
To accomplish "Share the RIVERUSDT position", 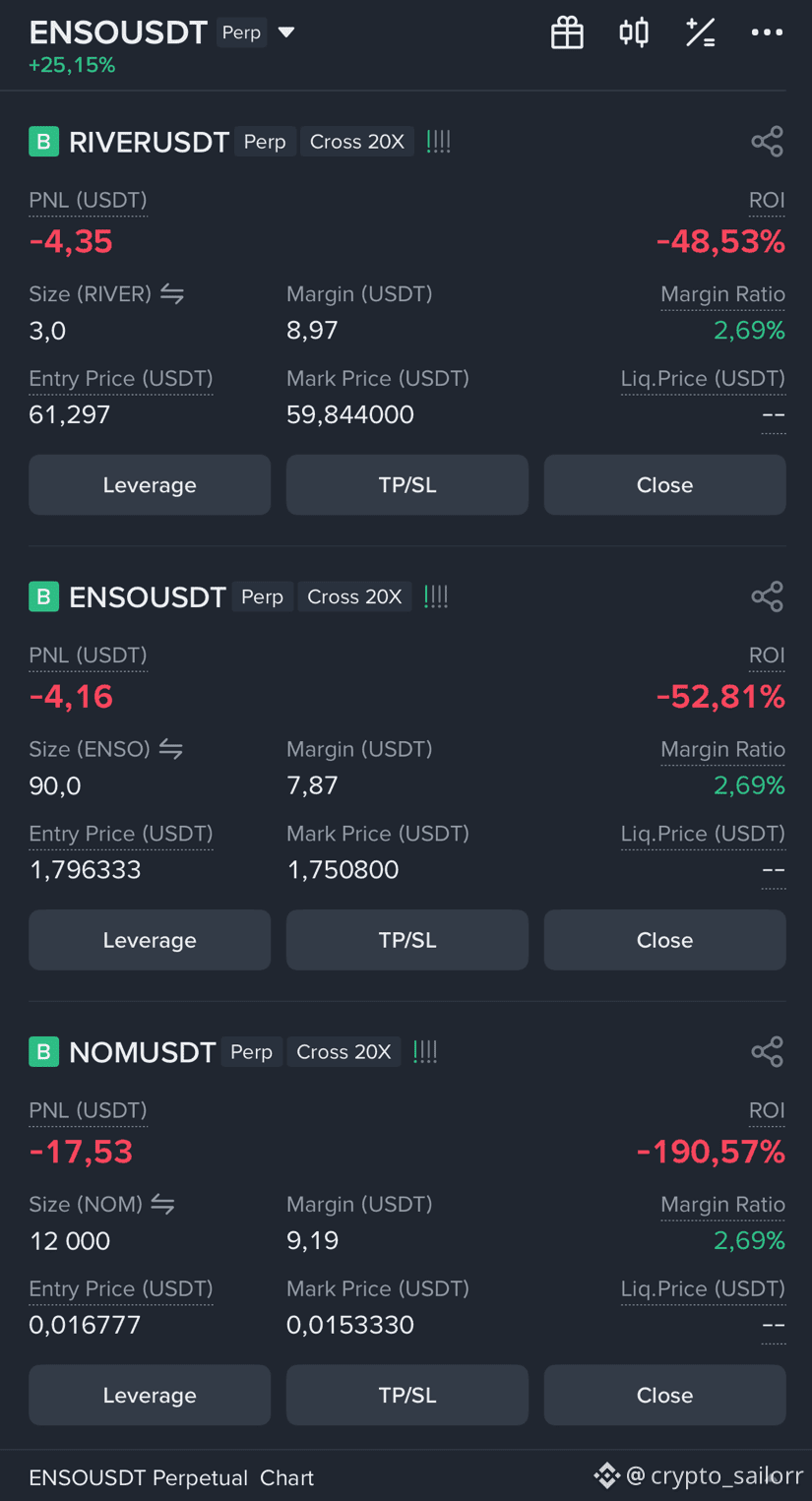I will [x=767, y=142].
